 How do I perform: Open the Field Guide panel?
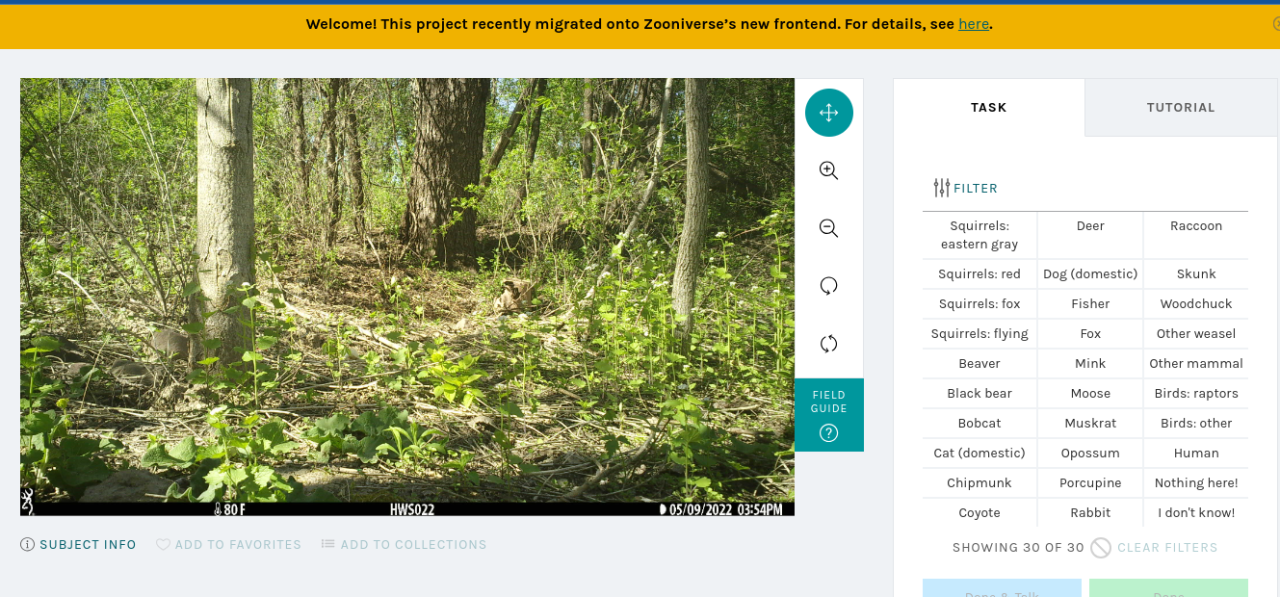[829, 415]
